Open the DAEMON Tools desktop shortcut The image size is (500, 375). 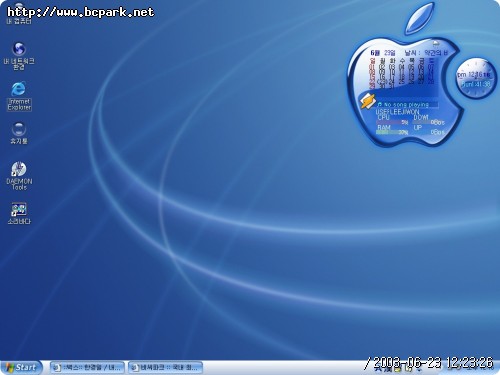pos(19,176)
